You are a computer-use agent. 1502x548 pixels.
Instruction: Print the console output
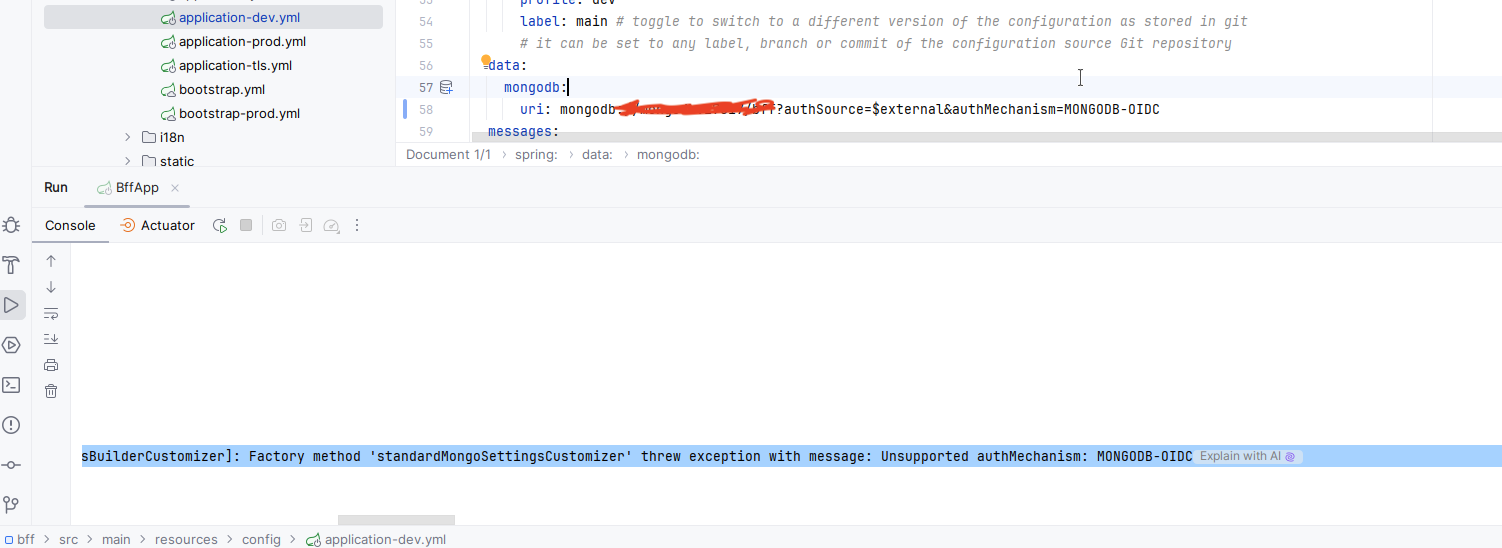click(x=51, y=365)
